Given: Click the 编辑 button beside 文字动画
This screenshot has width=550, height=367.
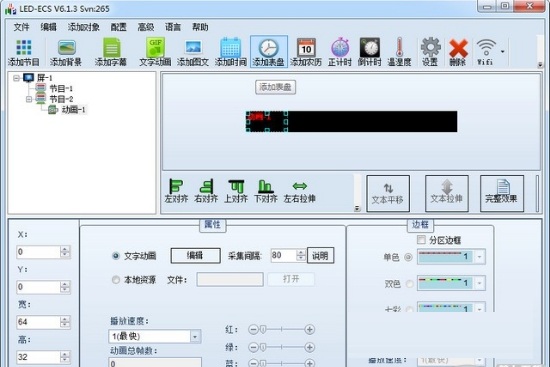Looking at the screenshot, I should (x=195, y=255).
